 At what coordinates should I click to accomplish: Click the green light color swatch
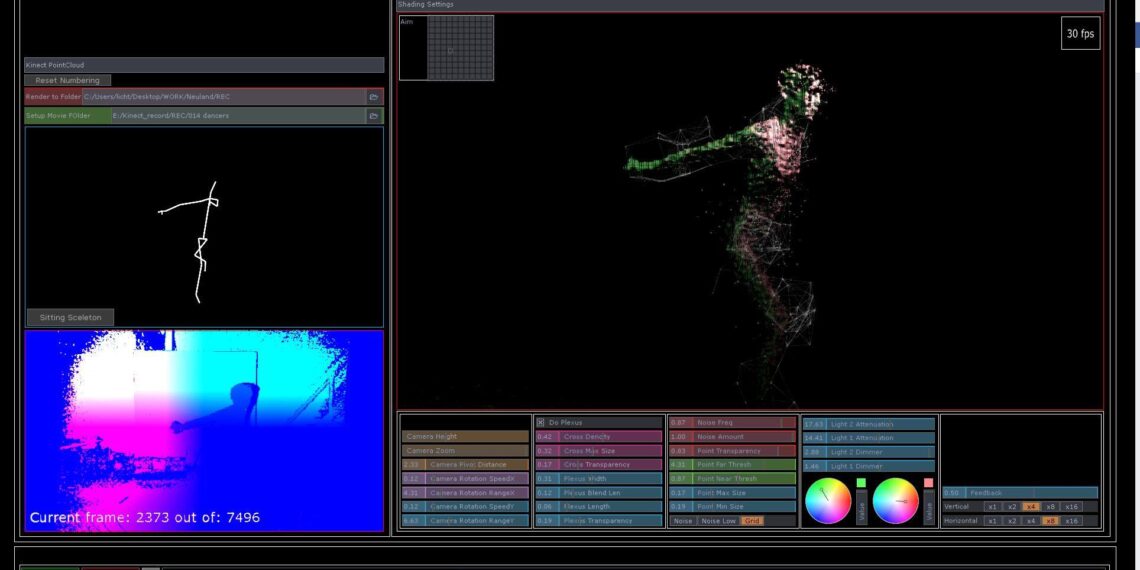[x=861, y=484]
